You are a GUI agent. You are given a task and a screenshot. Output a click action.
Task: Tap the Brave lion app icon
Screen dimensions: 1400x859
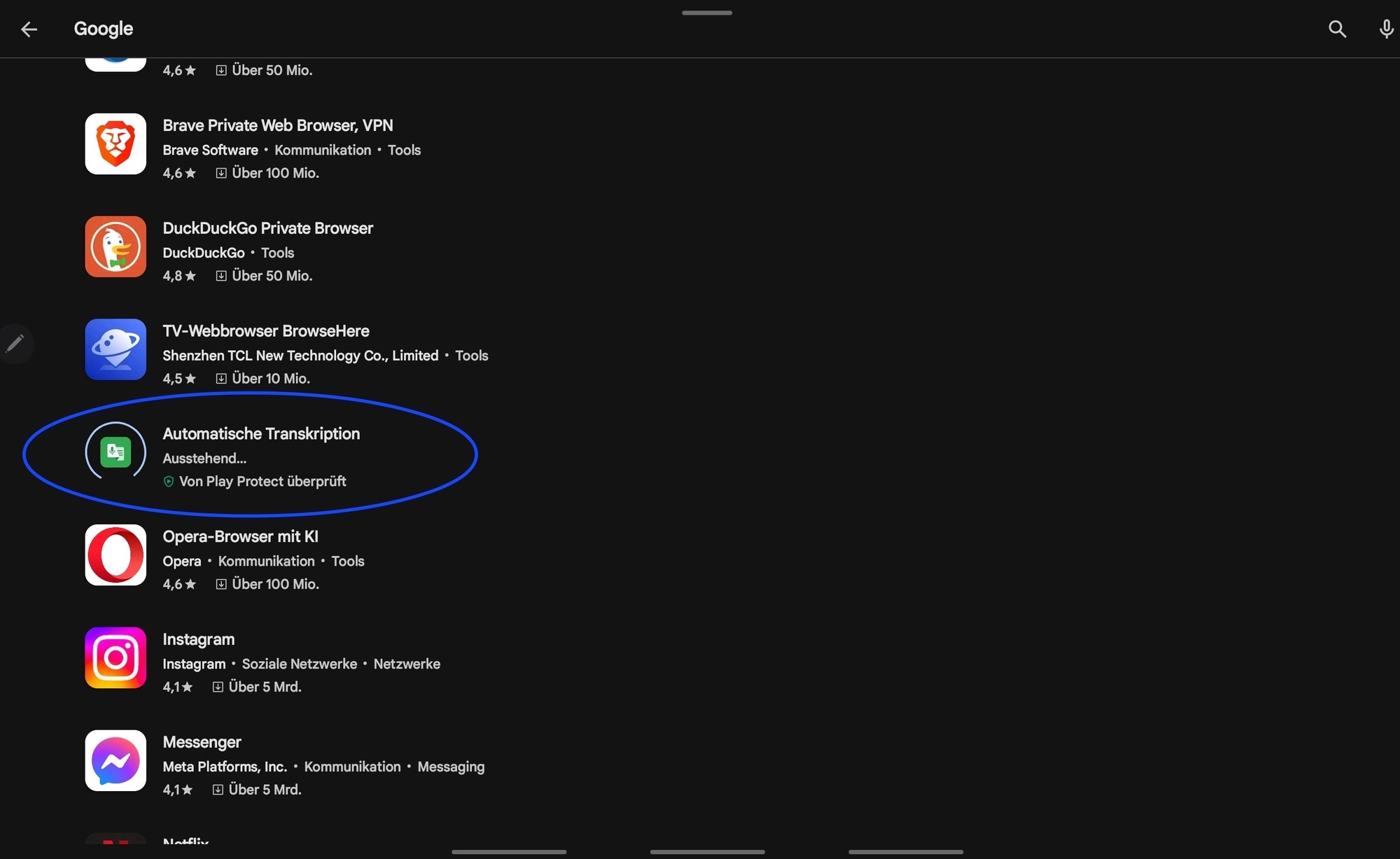pyautogui.click(x=115, y=144)
